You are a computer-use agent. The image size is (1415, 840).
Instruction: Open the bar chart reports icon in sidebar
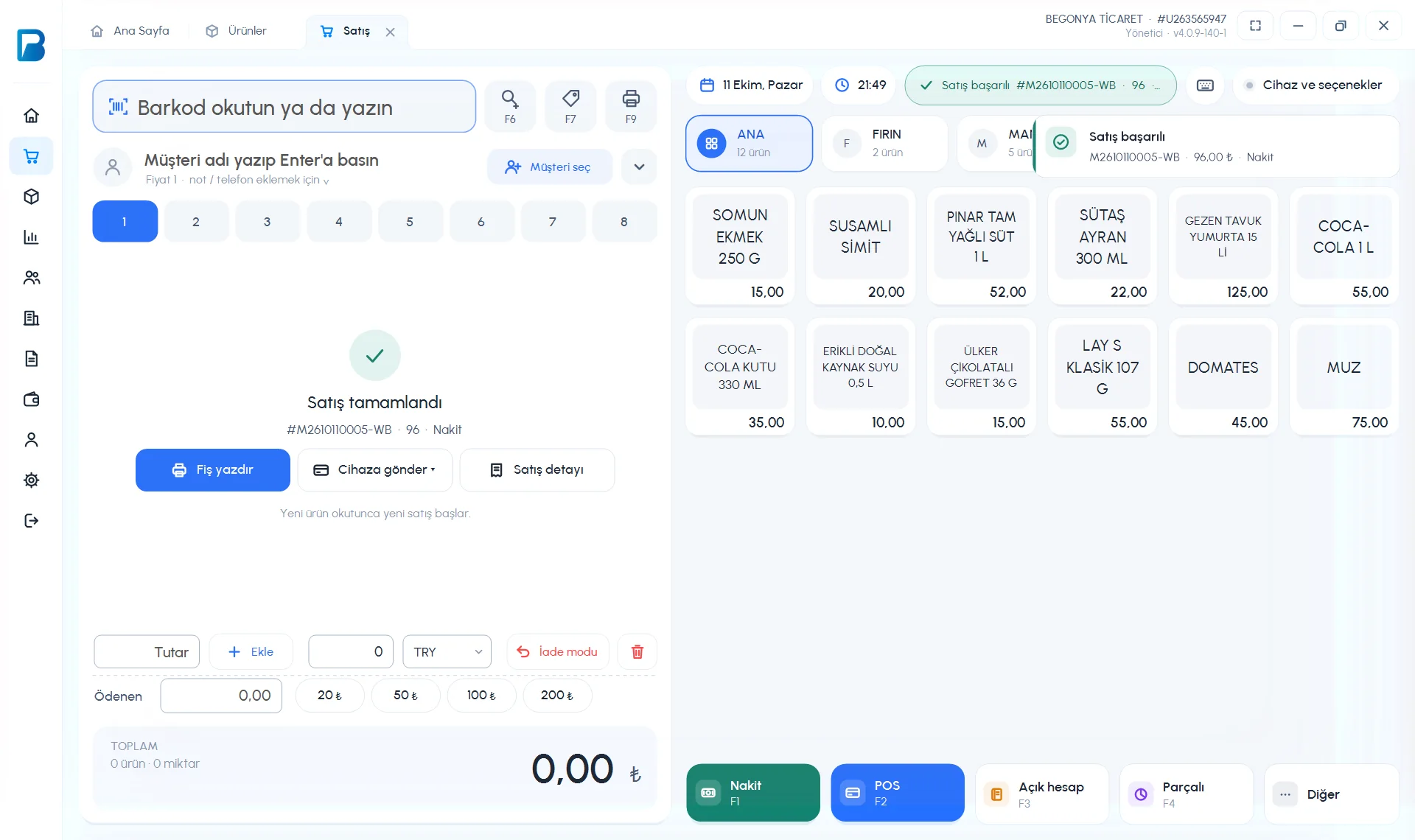(31, 237)
